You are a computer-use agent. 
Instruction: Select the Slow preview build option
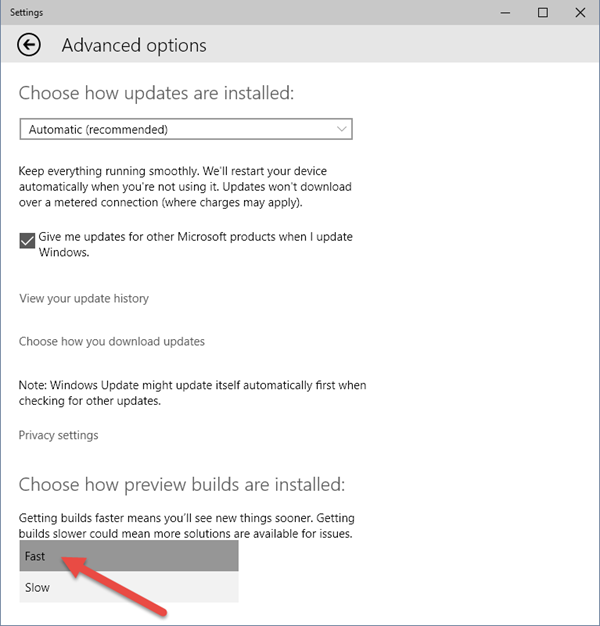(129, 587)
